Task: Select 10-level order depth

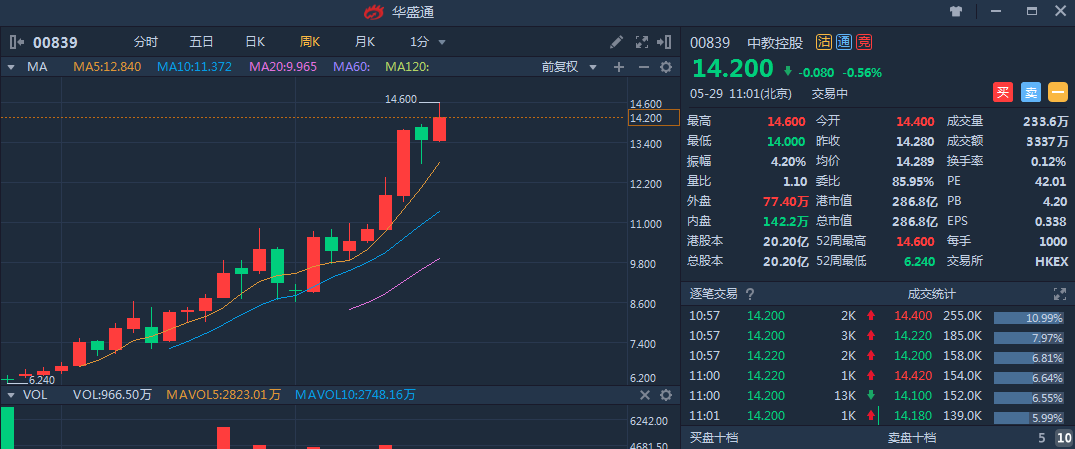Action: click(1063, 438)
